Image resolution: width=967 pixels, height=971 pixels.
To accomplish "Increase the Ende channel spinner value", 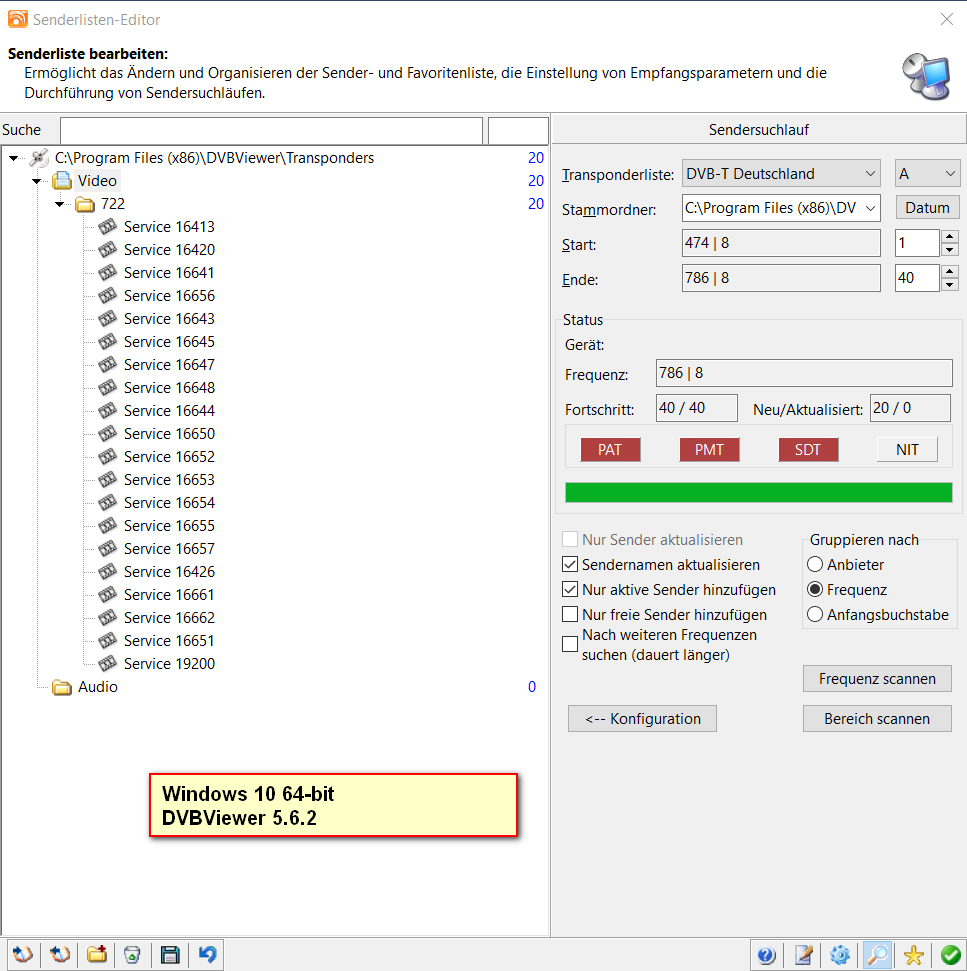I will 950,271.
